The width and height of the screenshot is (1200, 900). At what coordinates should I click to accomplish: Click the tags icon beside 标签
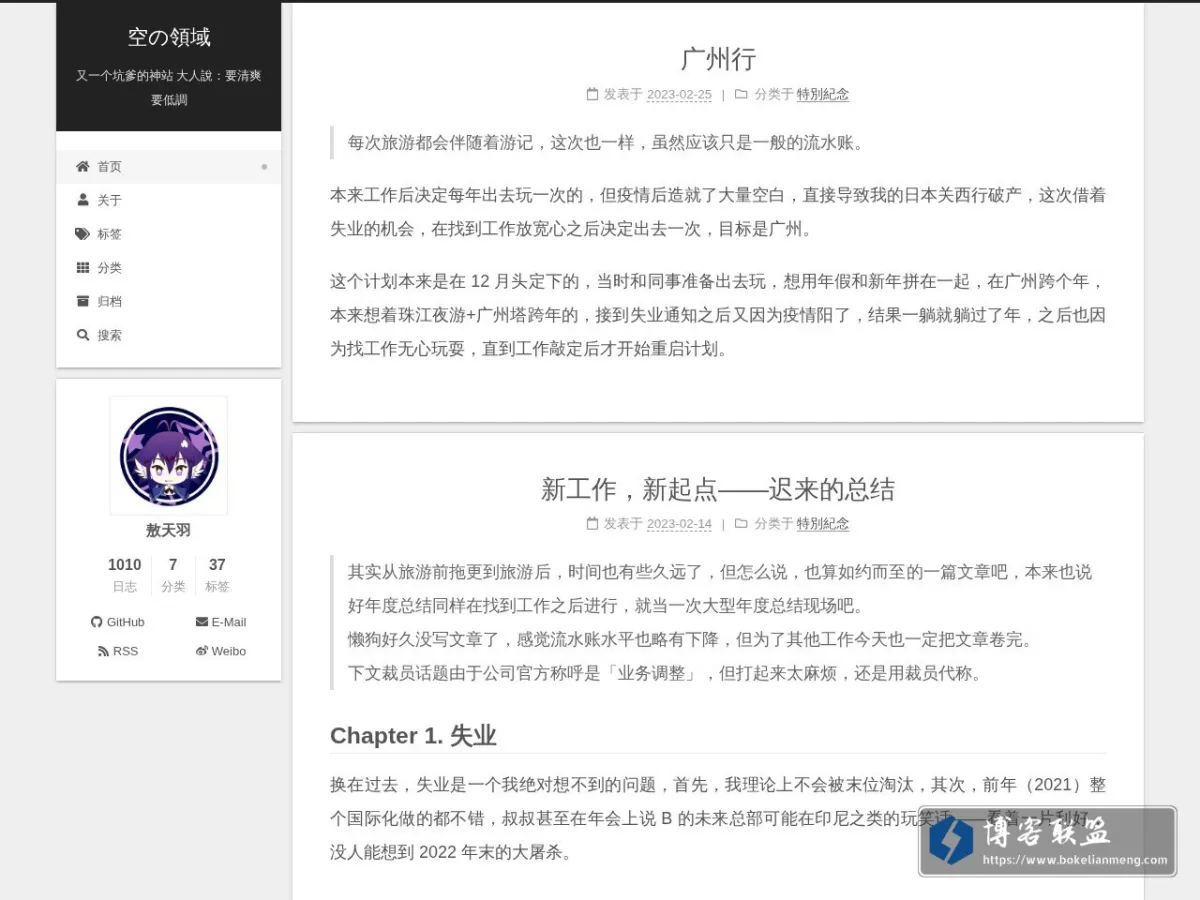83,234
